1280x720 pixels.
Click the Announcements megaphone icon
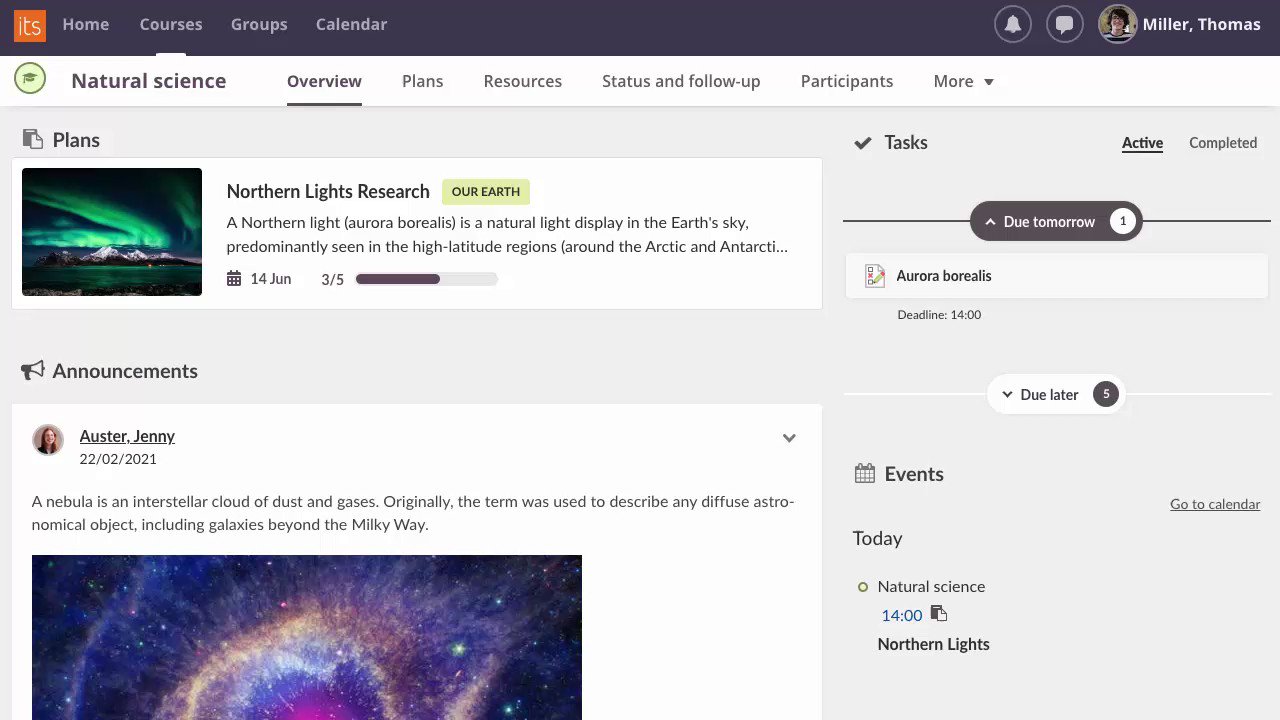(33, 370)
